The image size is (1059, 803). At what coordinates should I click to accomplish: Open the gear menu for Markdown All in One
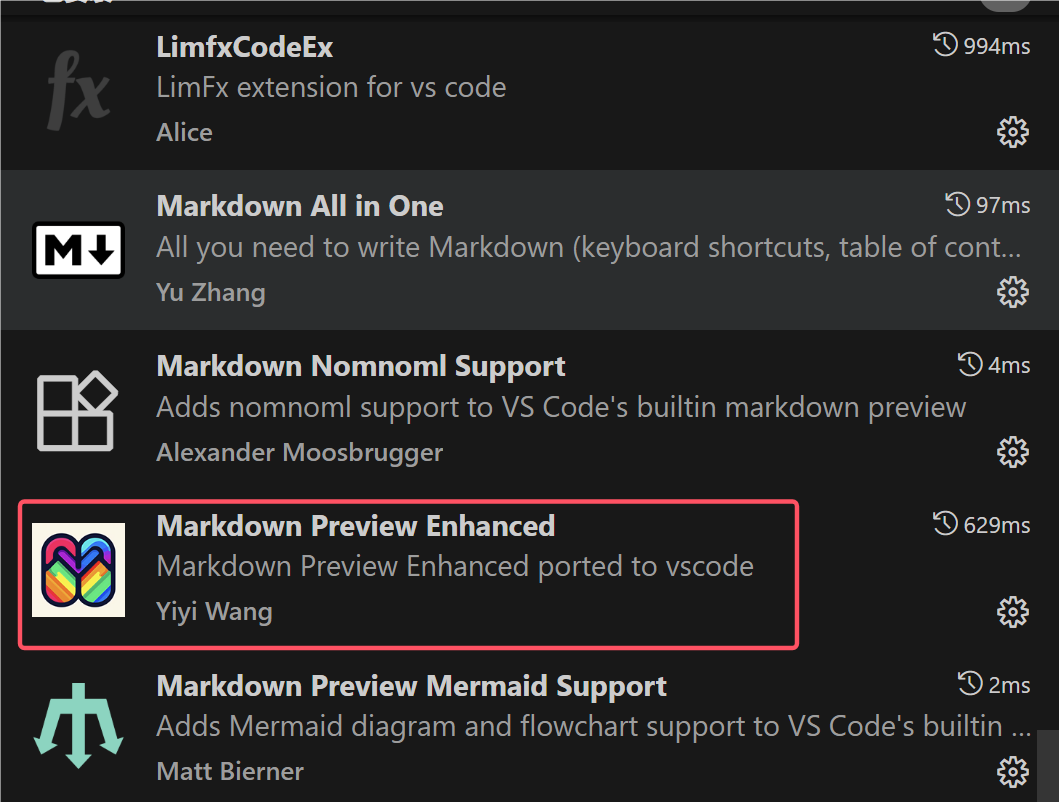point(1013,292)
